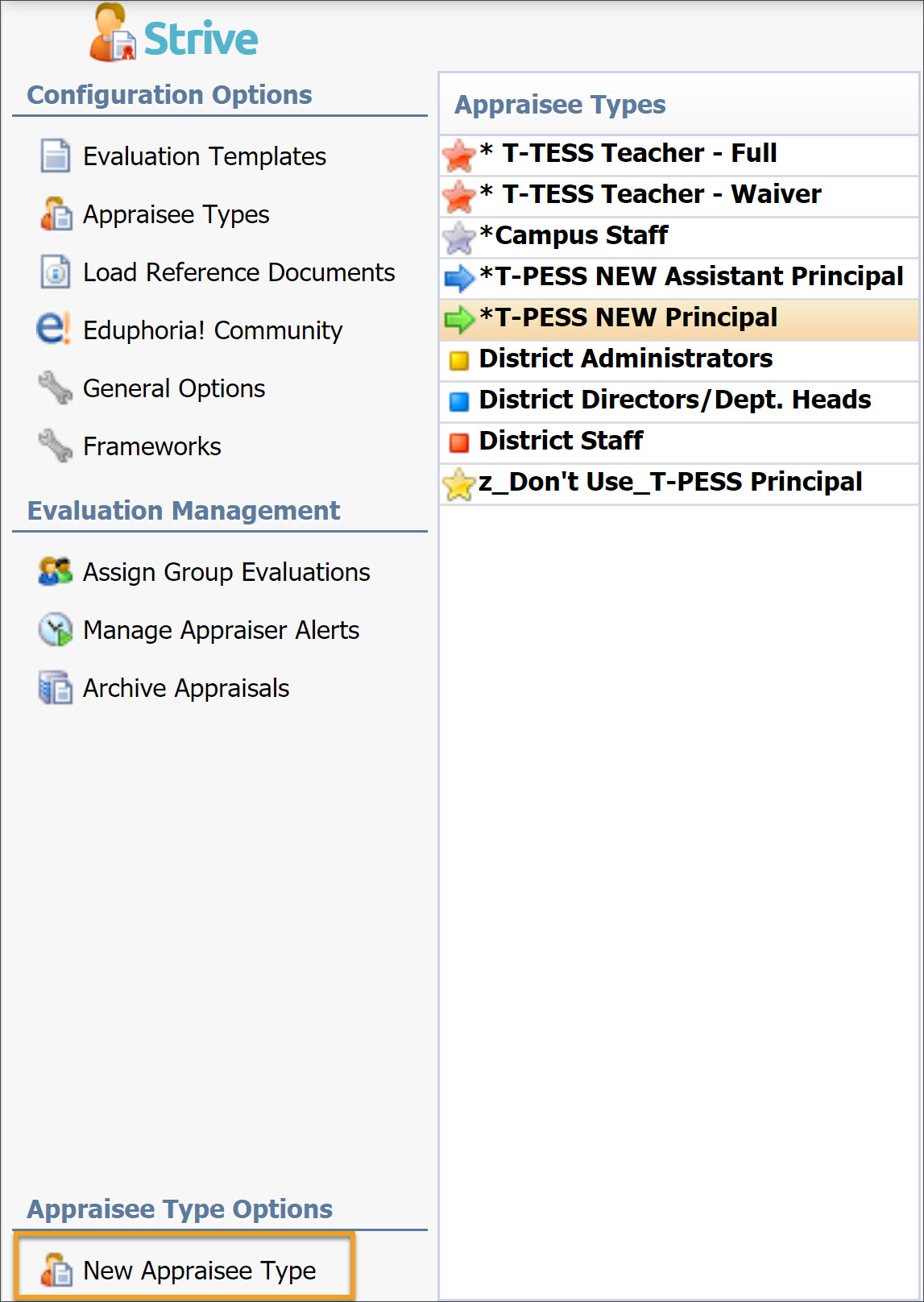
Task: Select z_Don't Use_T-PESS Principal entry
Action: point(679,483)
